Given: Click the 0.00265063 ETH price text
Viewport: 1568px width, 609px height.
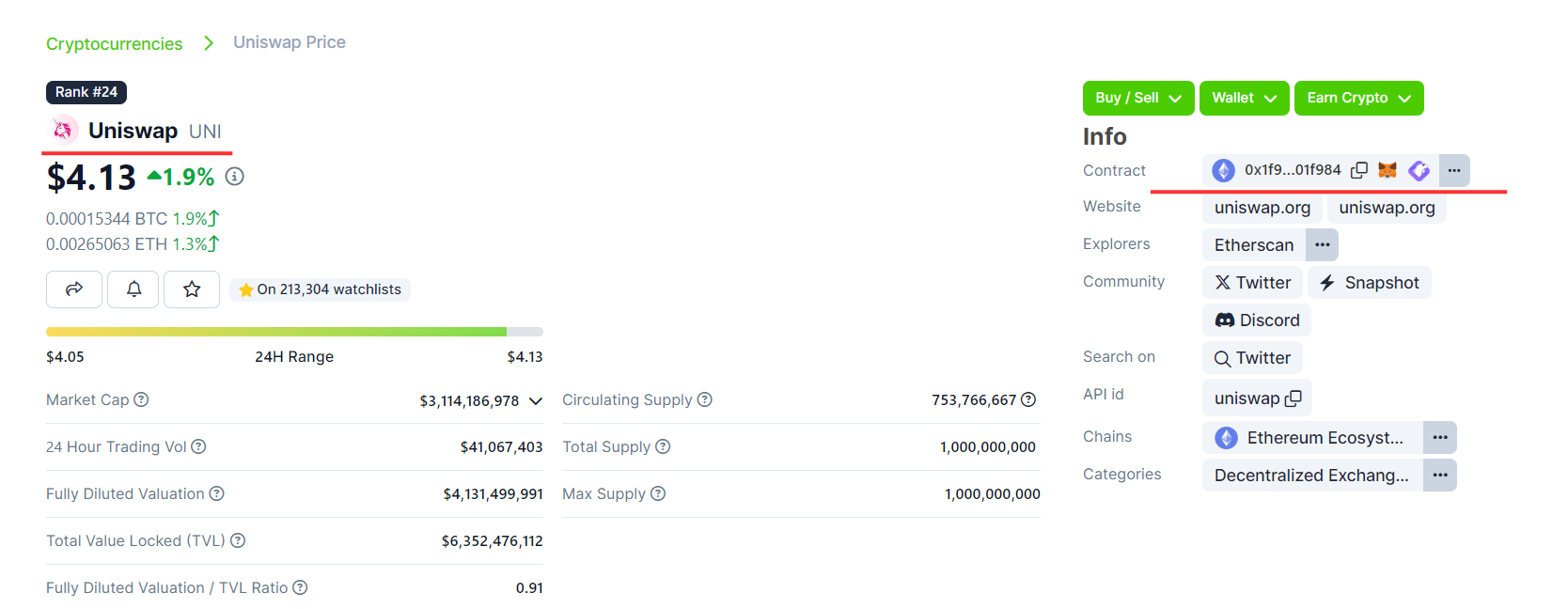Looking at the screenshot, I should [x=106, y=243].
